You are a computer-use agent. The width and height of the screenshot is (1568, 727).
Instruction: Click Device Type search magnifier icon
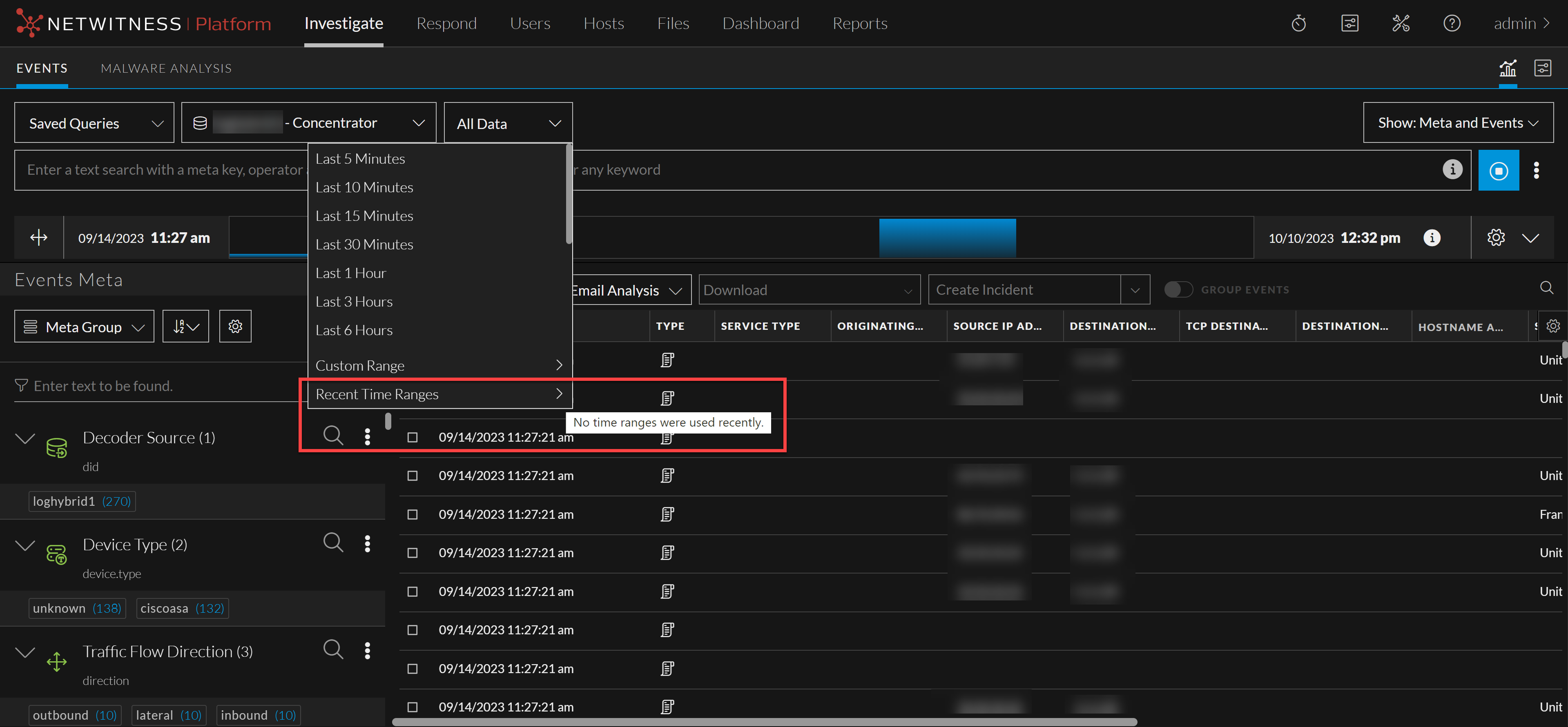333,542
